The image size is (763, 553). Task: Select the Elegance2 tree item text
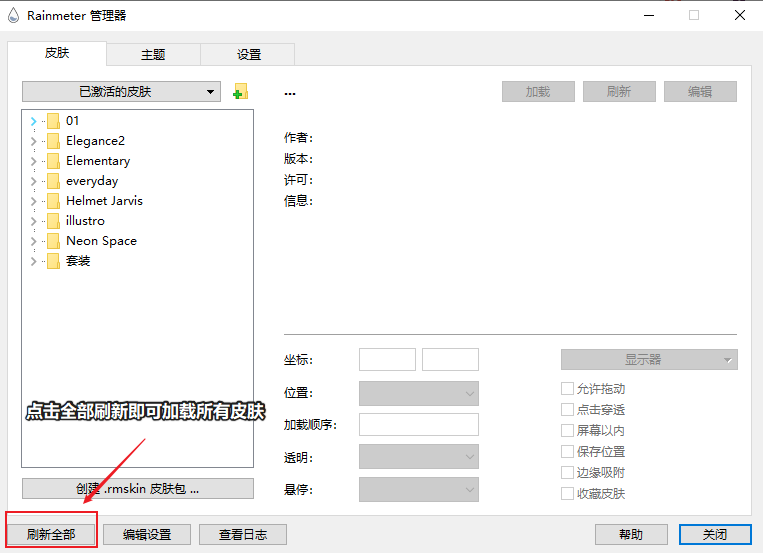[95, 141]
